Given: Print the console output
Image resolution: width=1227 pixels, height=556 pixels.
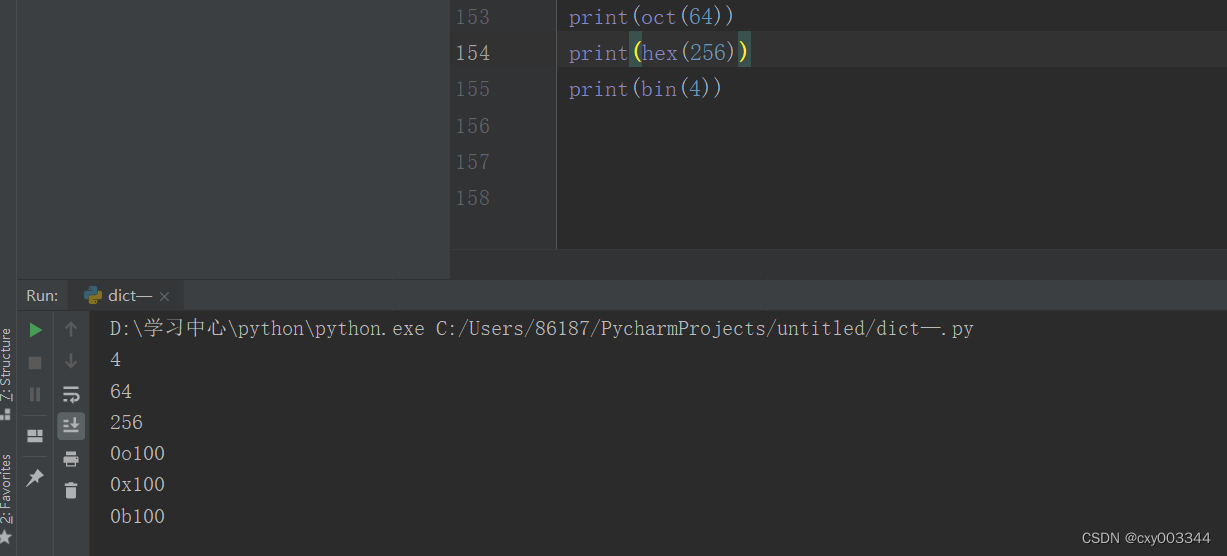Looking at the screenshot, I should click(71, 459).
